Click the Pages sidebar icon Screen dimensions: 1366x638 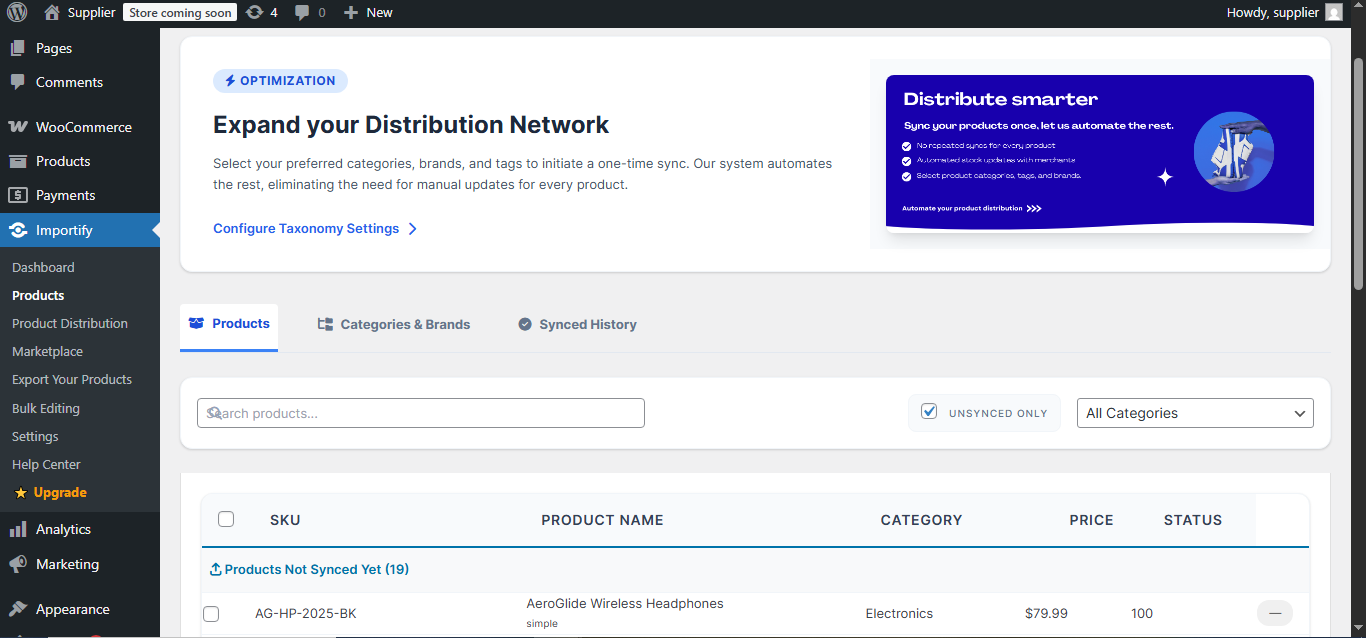click(x=18, y=48)
